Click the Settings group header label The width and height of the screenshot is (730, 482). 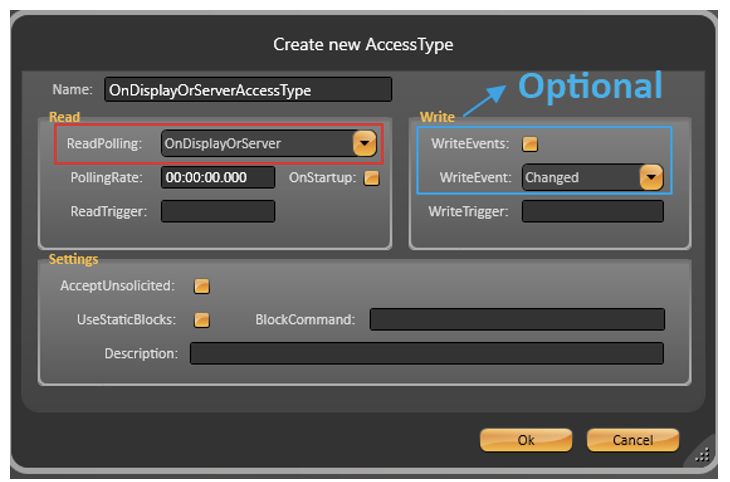click(x=73, y=259)
